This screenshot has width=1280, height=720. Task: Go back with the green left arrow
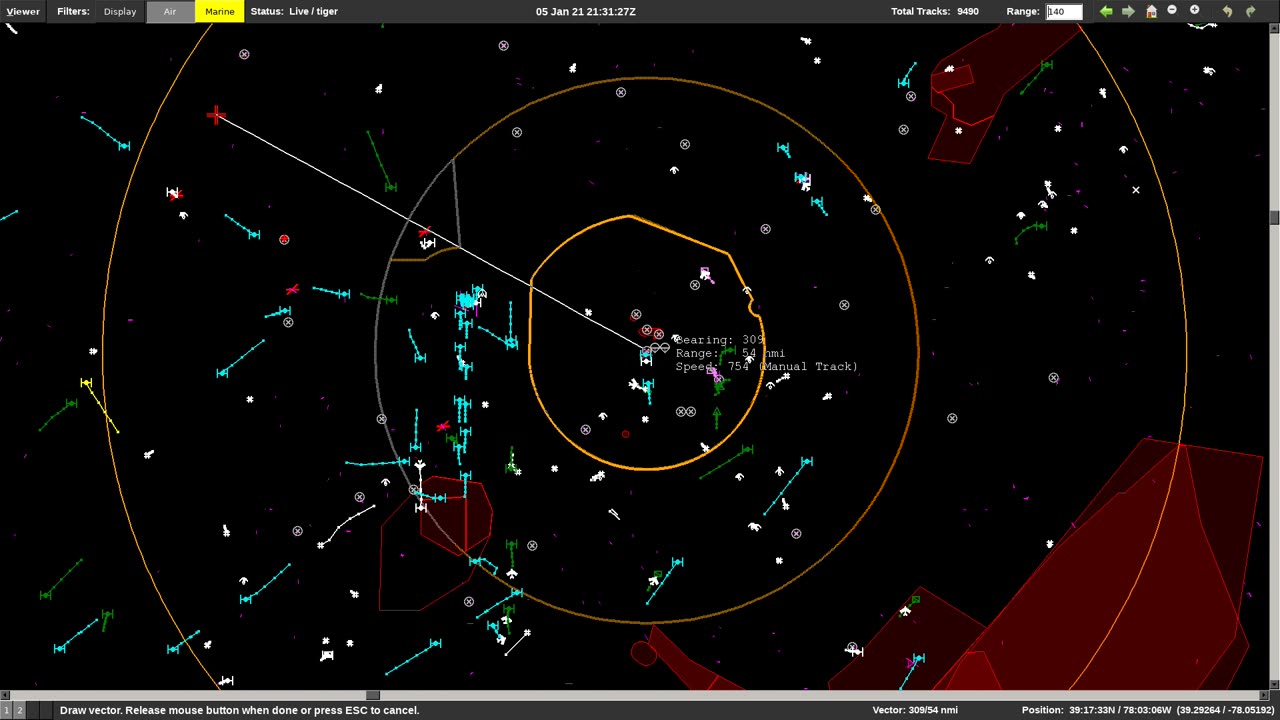click(x=1106, y=11)
